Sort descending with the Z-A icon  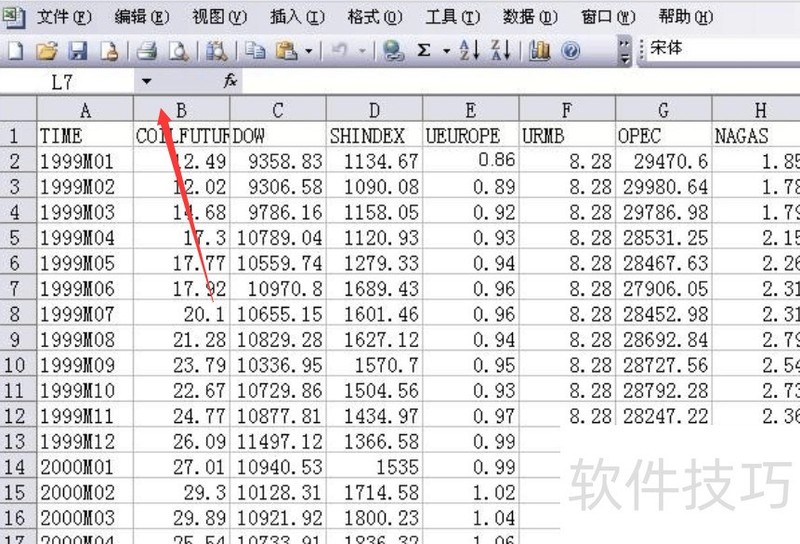point(501,50)
